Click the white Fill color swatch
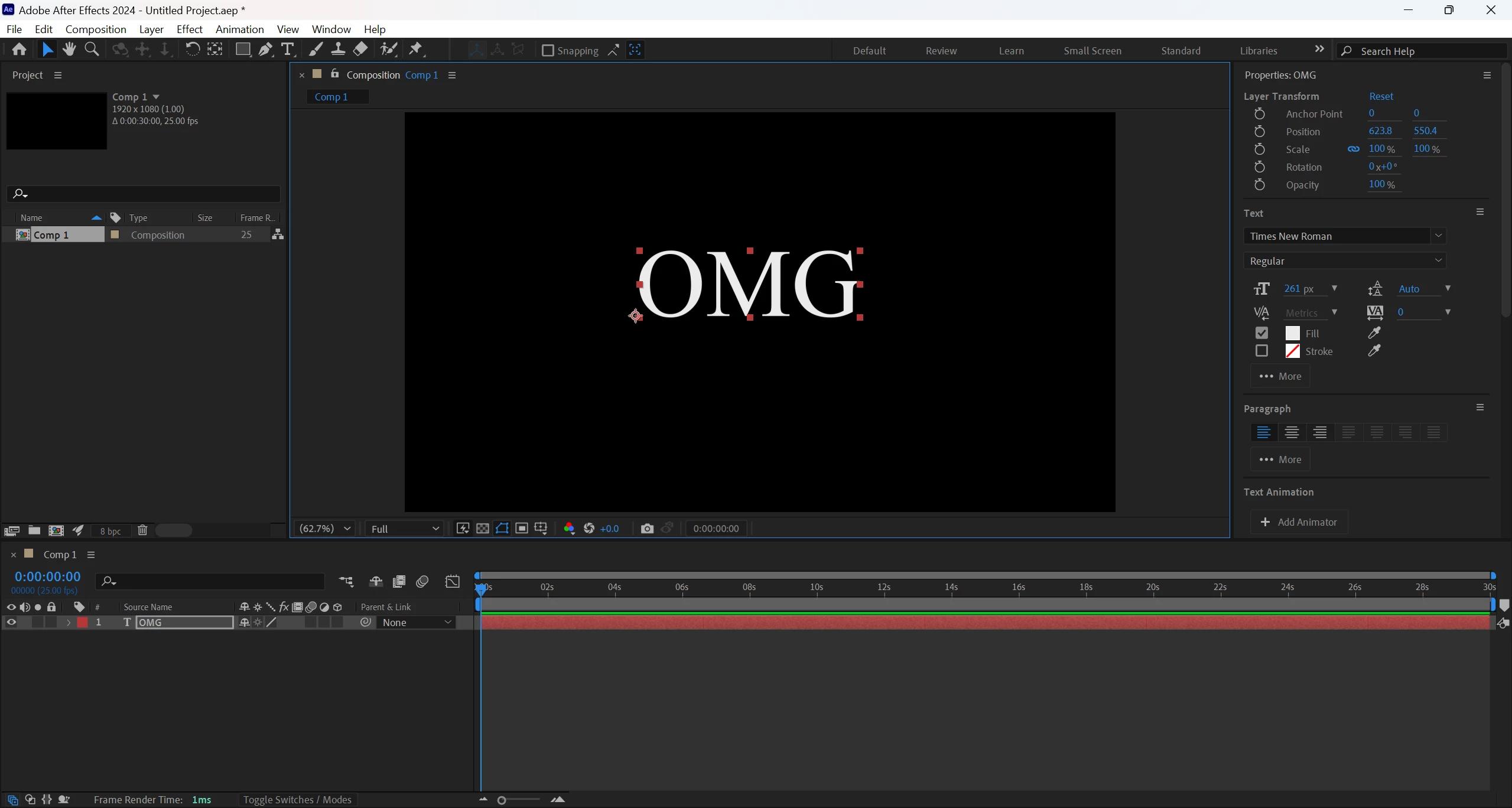 (1292, 334)
